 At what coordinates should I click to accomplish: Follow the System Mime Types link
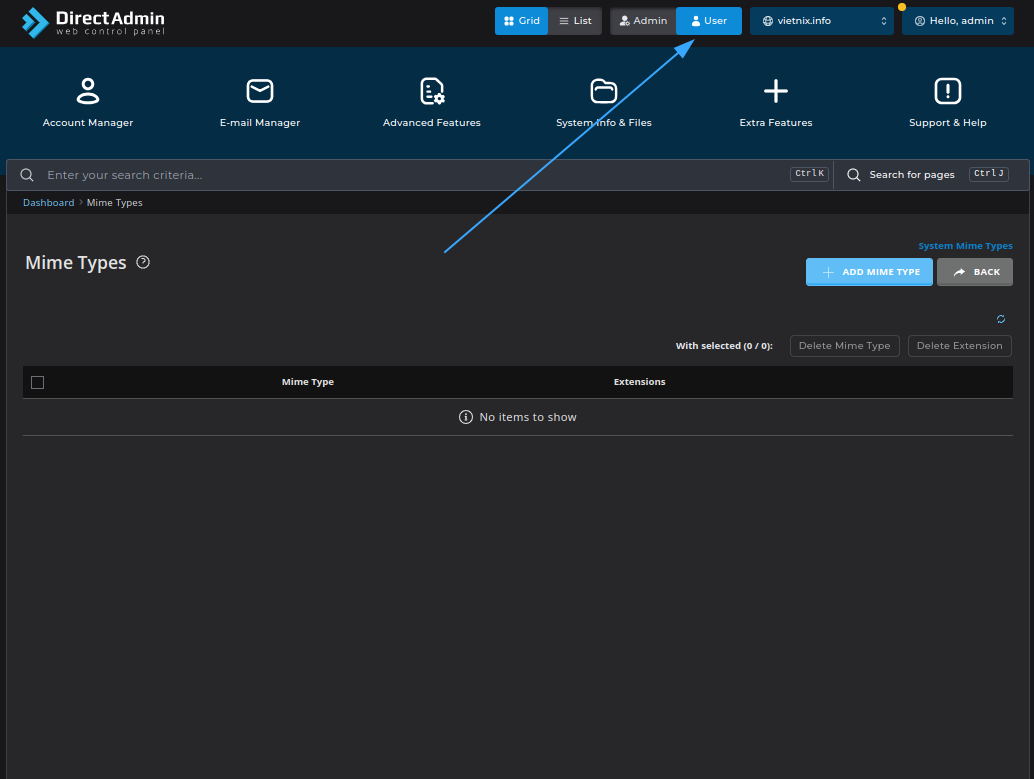tap(965, 246)
